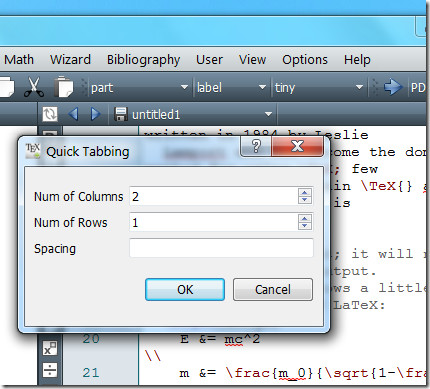Viewport: 430px width, 389px height.
Task: Decrease Num of Rows with down arrow
Action: tap(305, 226)
